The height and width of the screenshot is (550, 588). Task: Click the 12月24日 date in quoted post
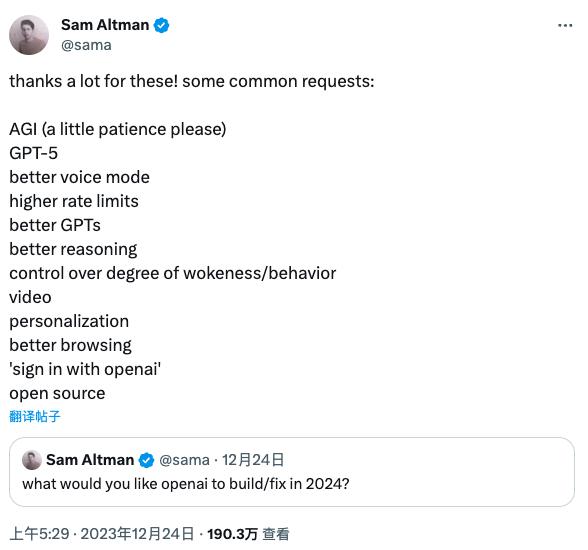(253, 460)
